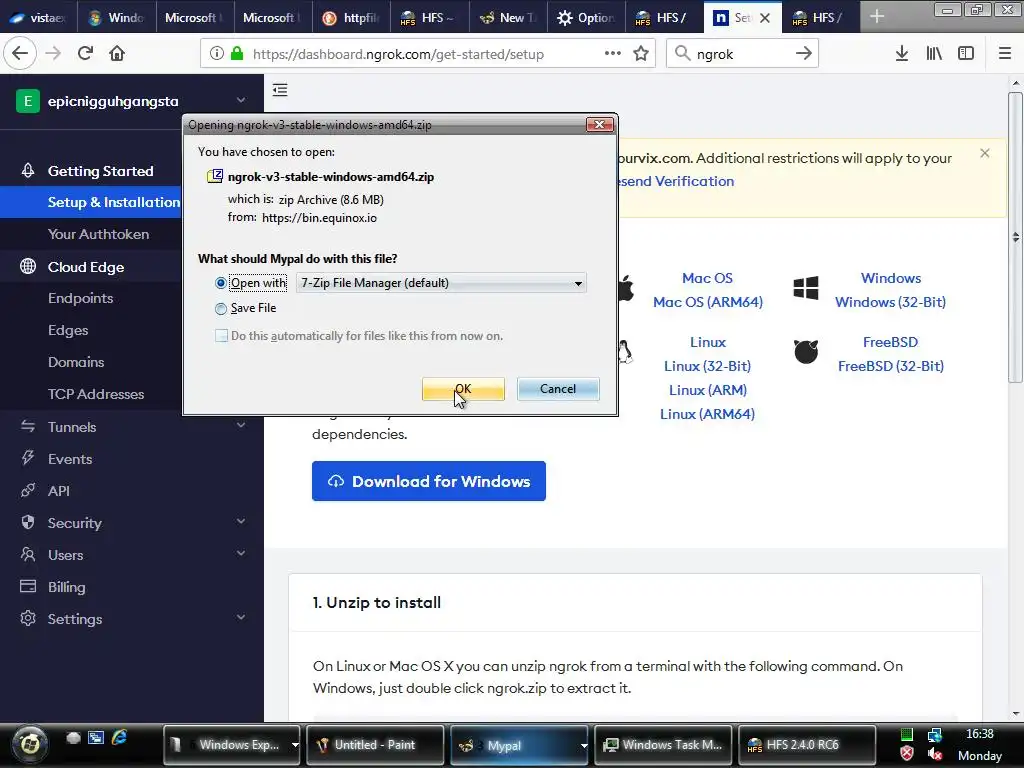Reload the current page
This screenshot has height=768, width=1024.
click(85, 54)
